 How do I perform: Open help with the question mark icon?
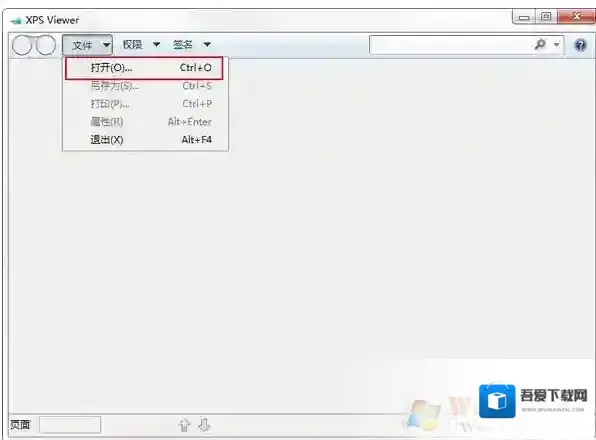[580, 45]
